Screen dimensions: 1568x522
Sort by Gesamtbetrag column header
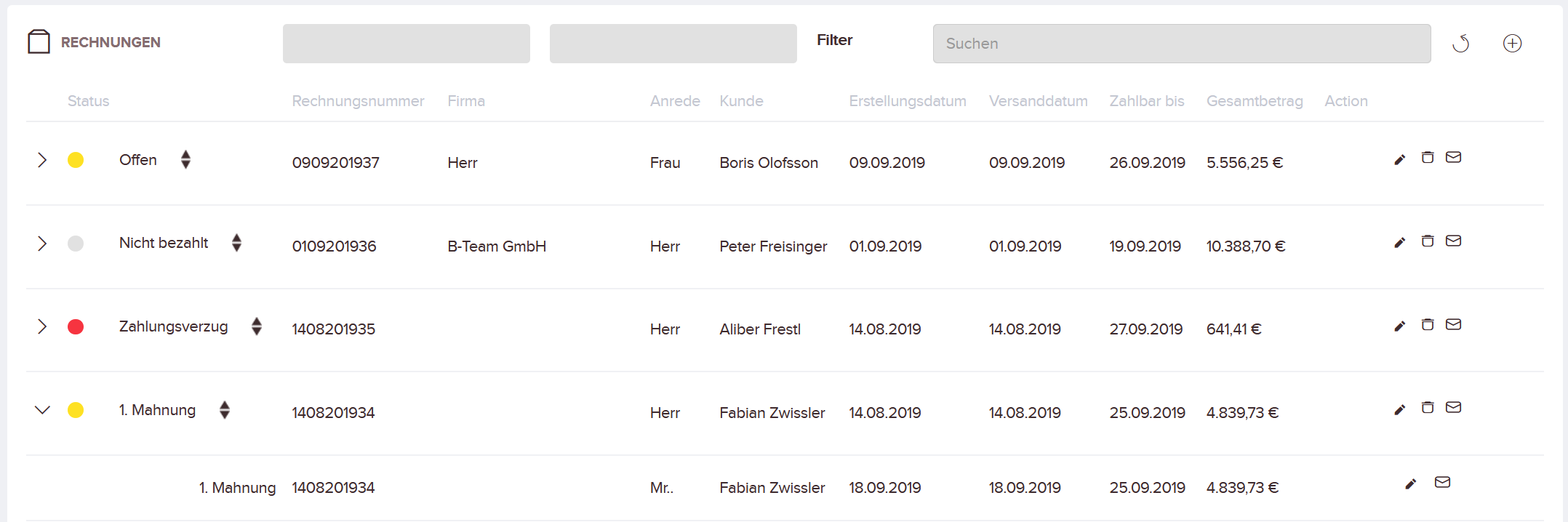(x=1255, y=101)
